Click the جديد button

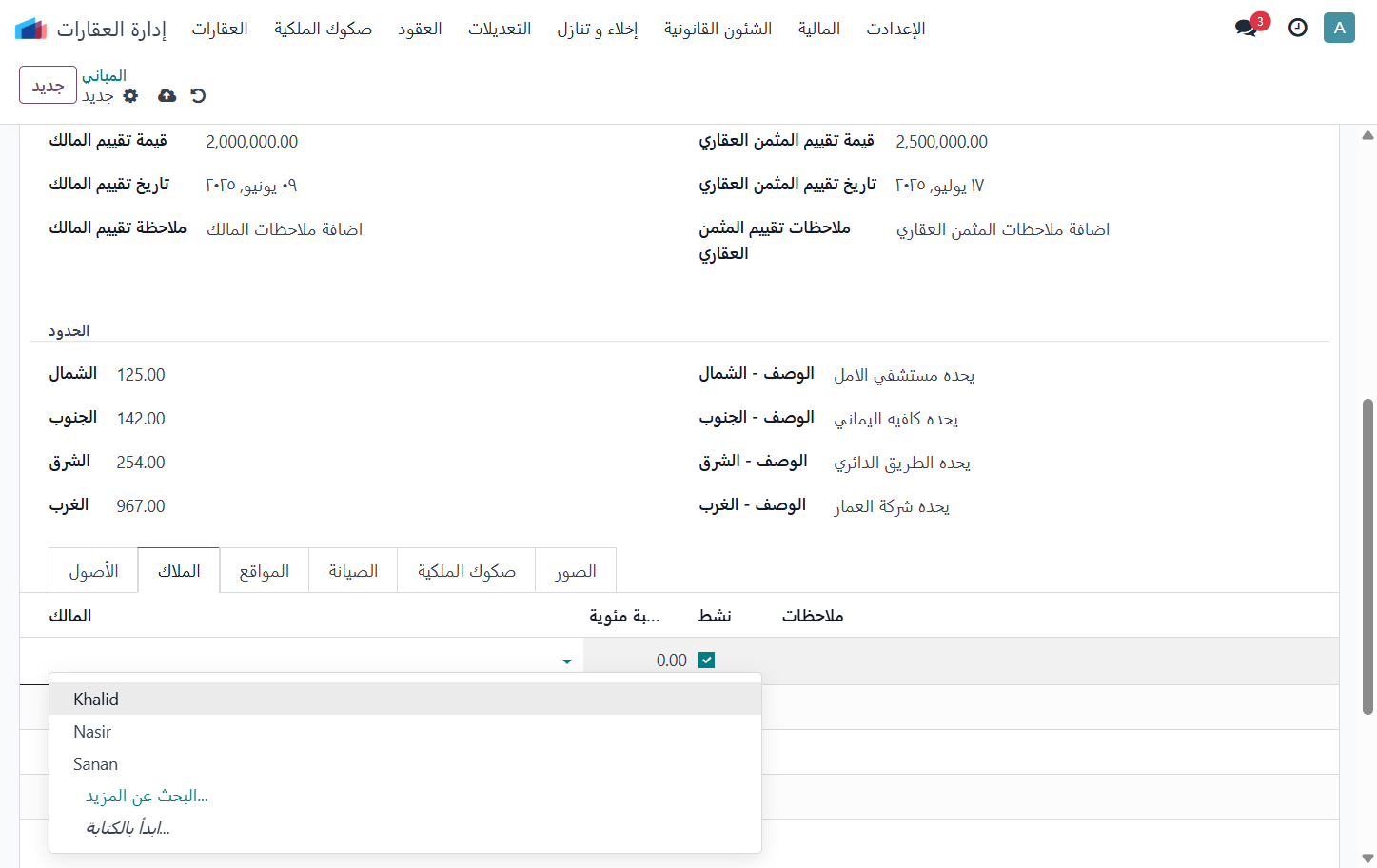tap(48, 85)
